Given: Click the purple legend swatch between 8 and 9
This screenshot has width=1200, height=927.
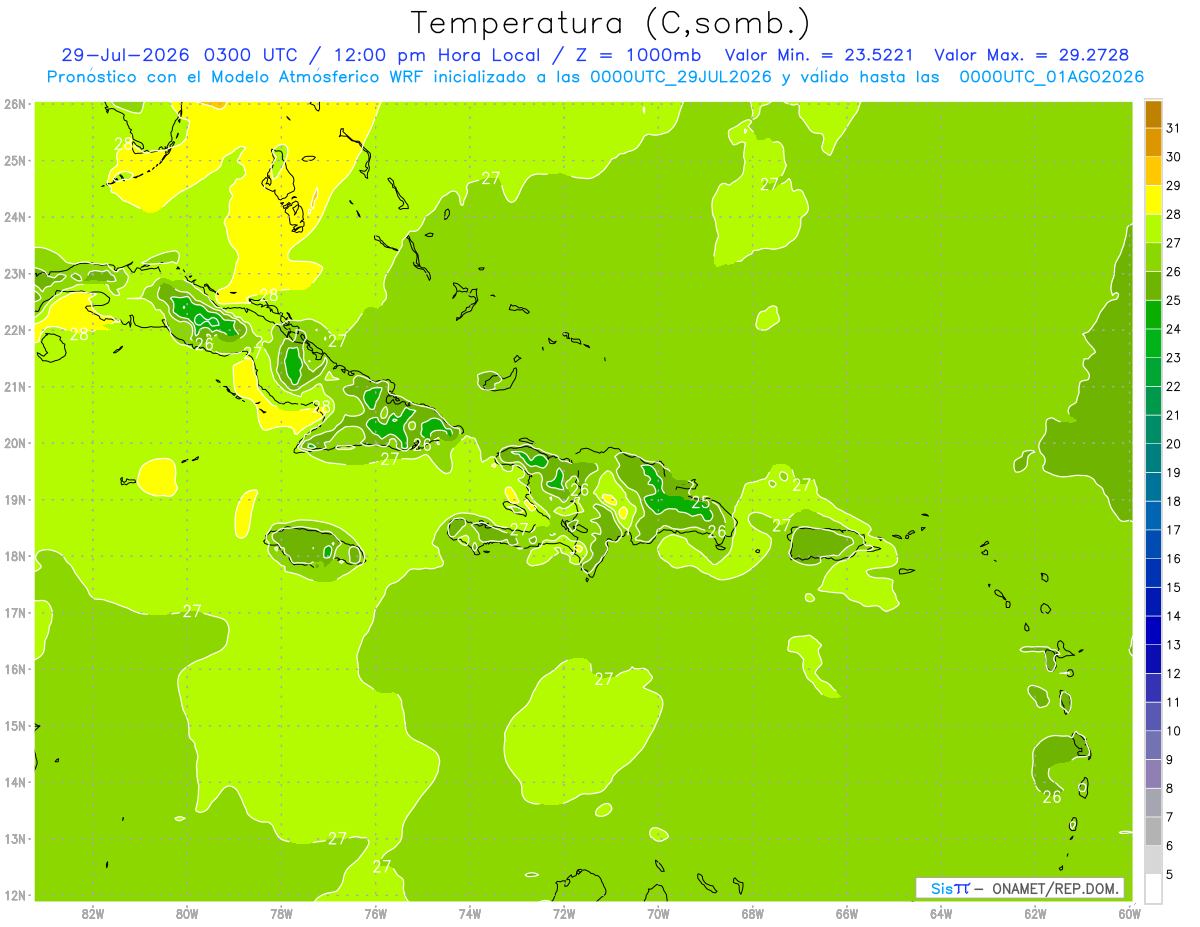Looking at the screenshot, I should click(x=1153, y=774).
